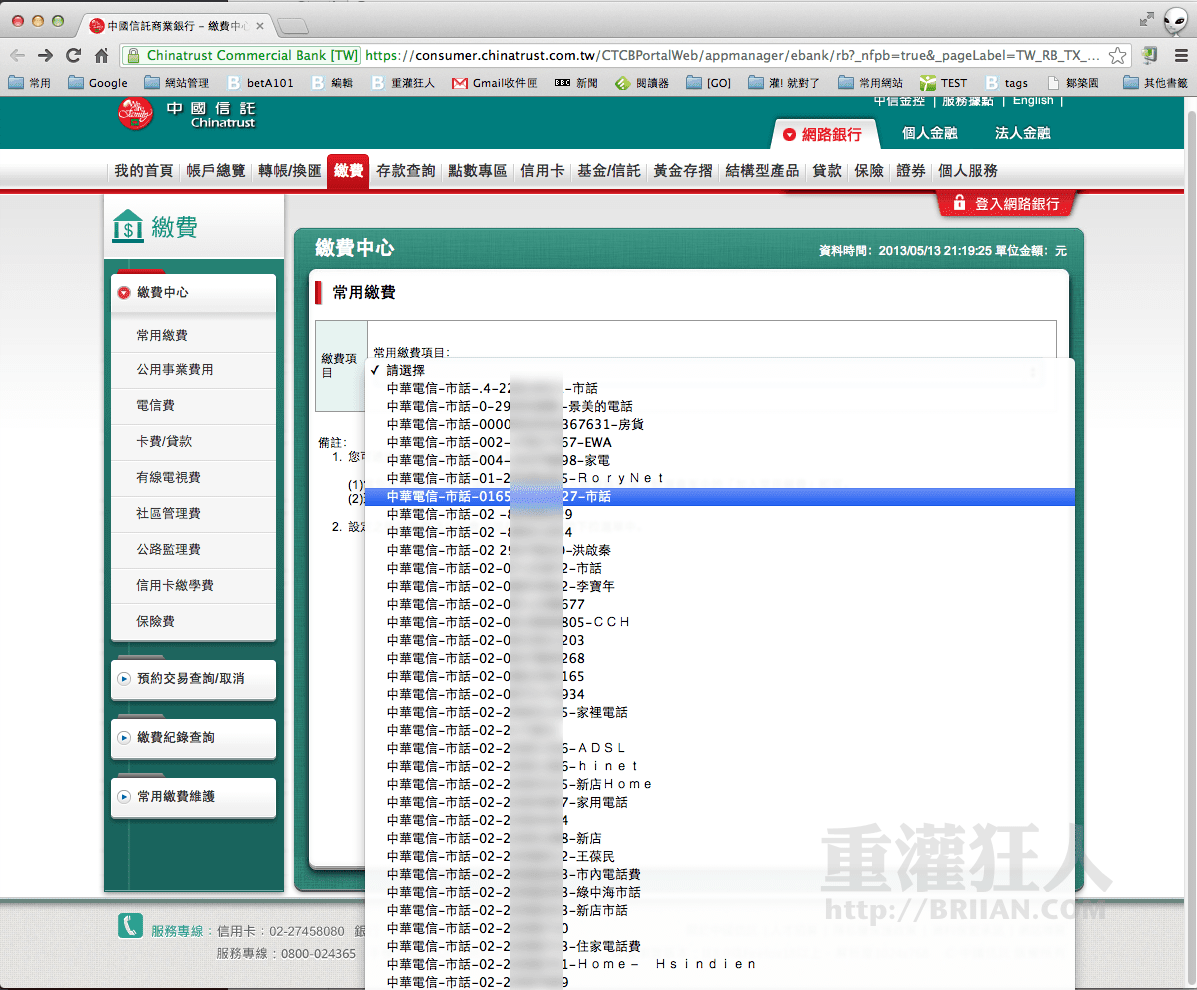This screenshot has width=1197, height=990.
Task: Select the 法人金融 tab
Action: (1022, 133)
